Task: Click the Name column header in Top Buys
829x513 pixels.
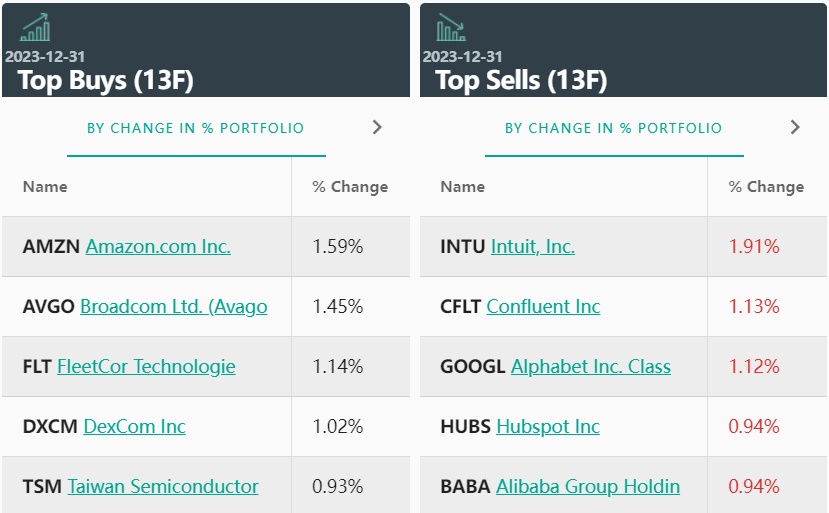Action: point(45,187)
